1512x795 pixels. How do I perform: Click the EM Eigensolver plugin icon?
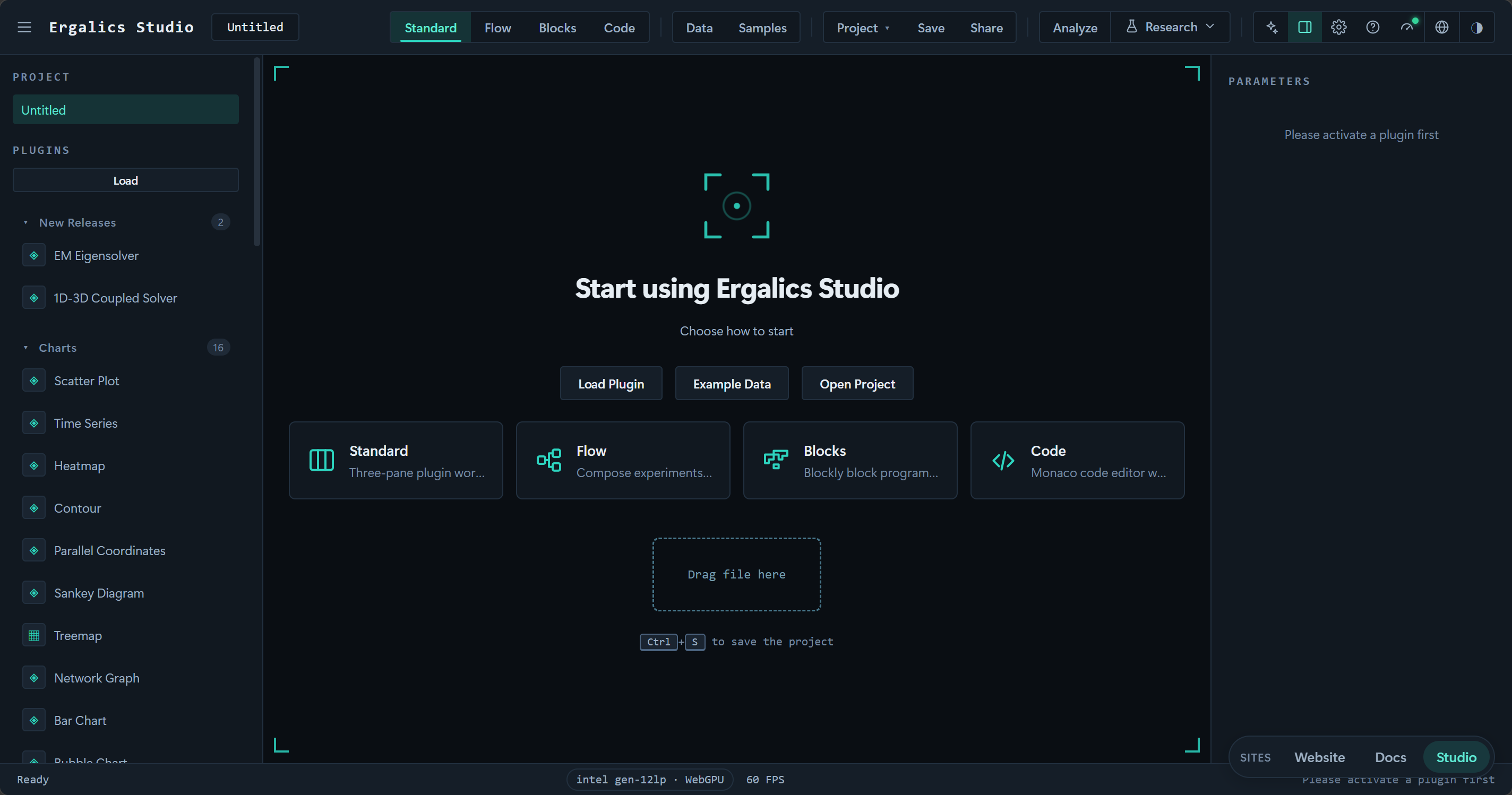[34, 256]
